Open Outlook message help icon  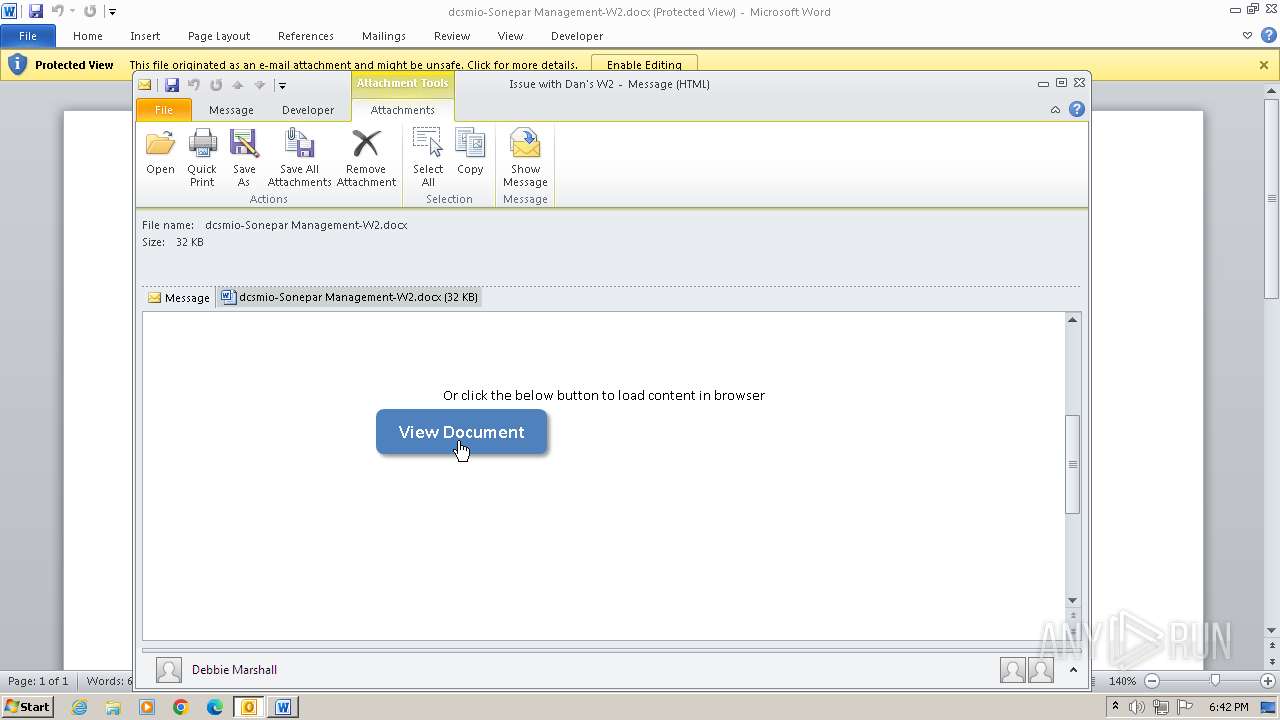click(x=1077, y=110)
